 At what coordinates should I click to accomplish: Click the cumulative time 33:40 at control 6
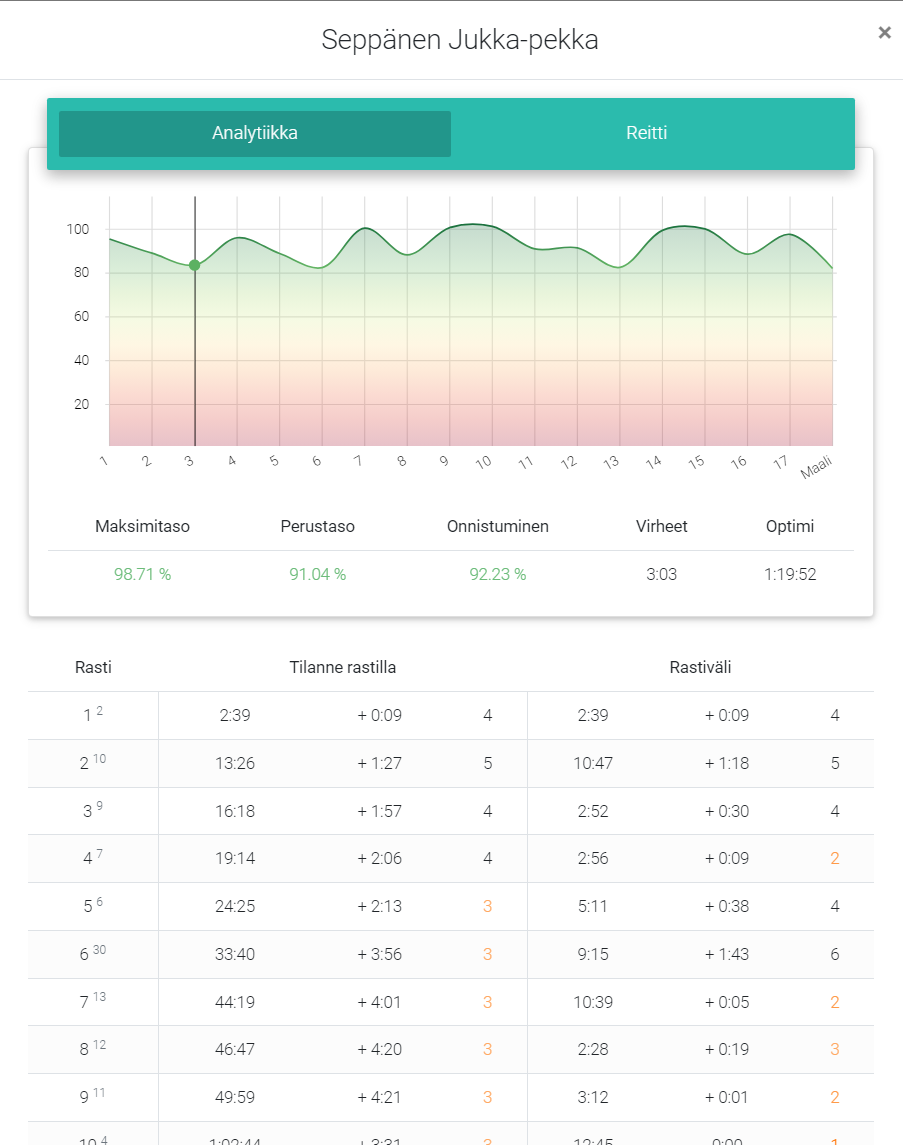tap(234, 954)
